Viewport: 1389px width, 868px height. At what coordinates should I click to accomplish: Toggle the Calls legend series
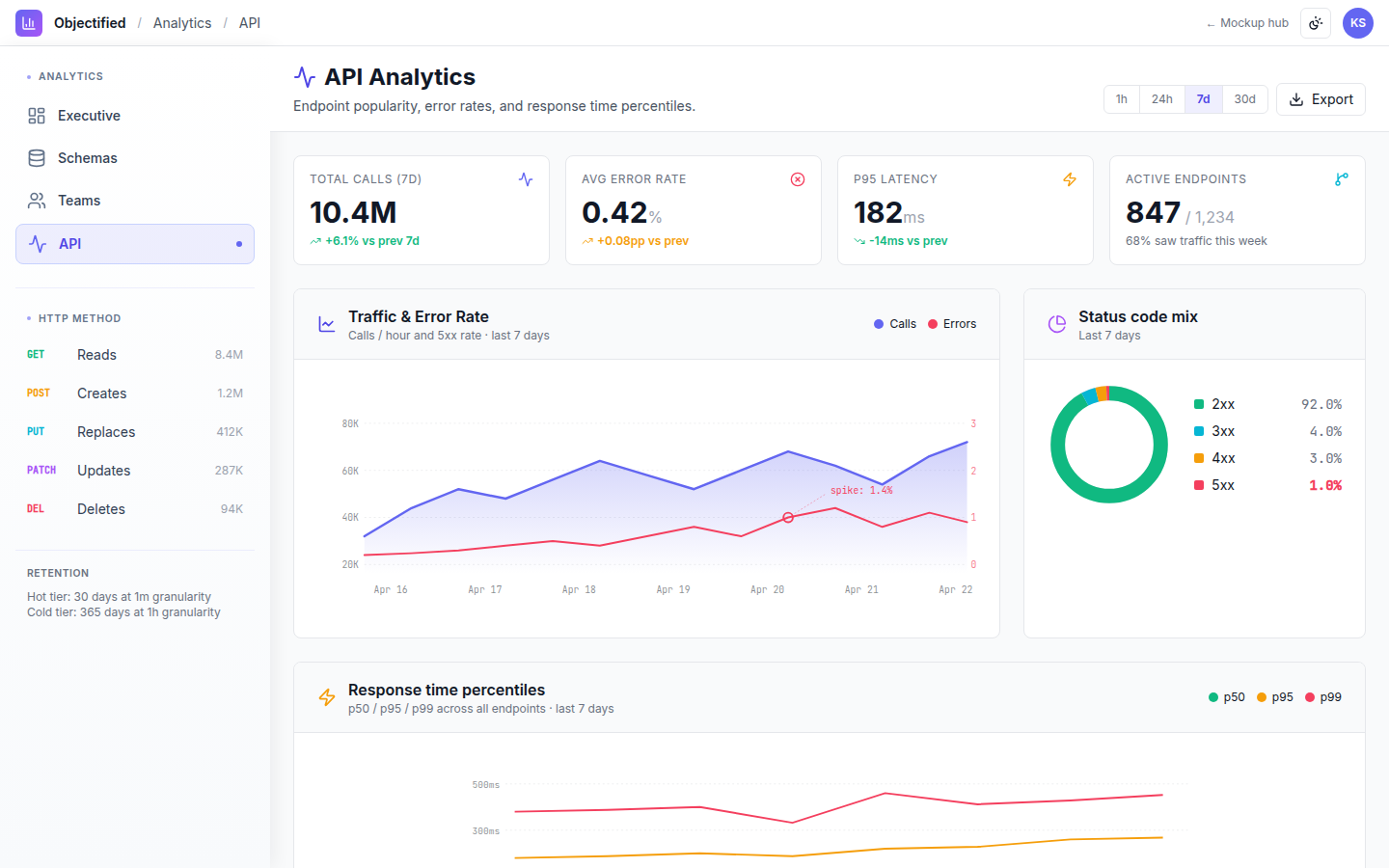coord(895,324)
